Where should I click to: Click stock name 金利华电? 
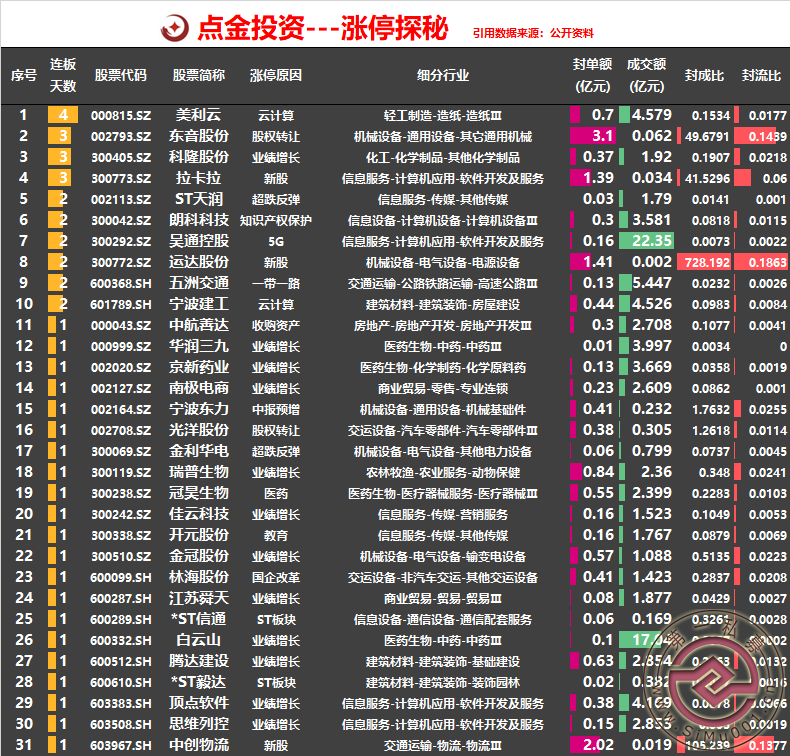(x=199, y=451)
